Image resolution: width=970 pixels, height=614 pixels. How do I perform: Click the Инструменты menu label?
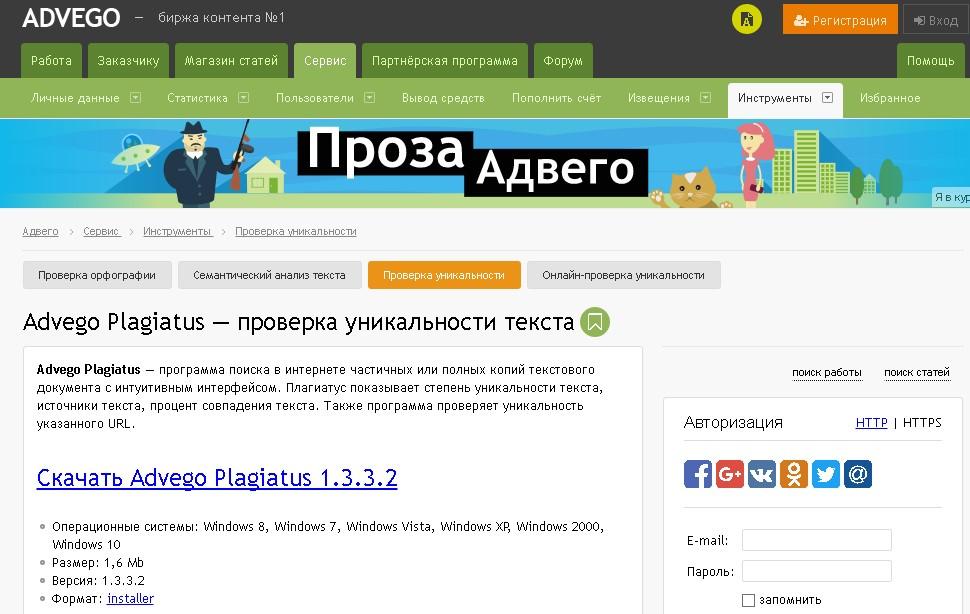[x=775, y=98]
